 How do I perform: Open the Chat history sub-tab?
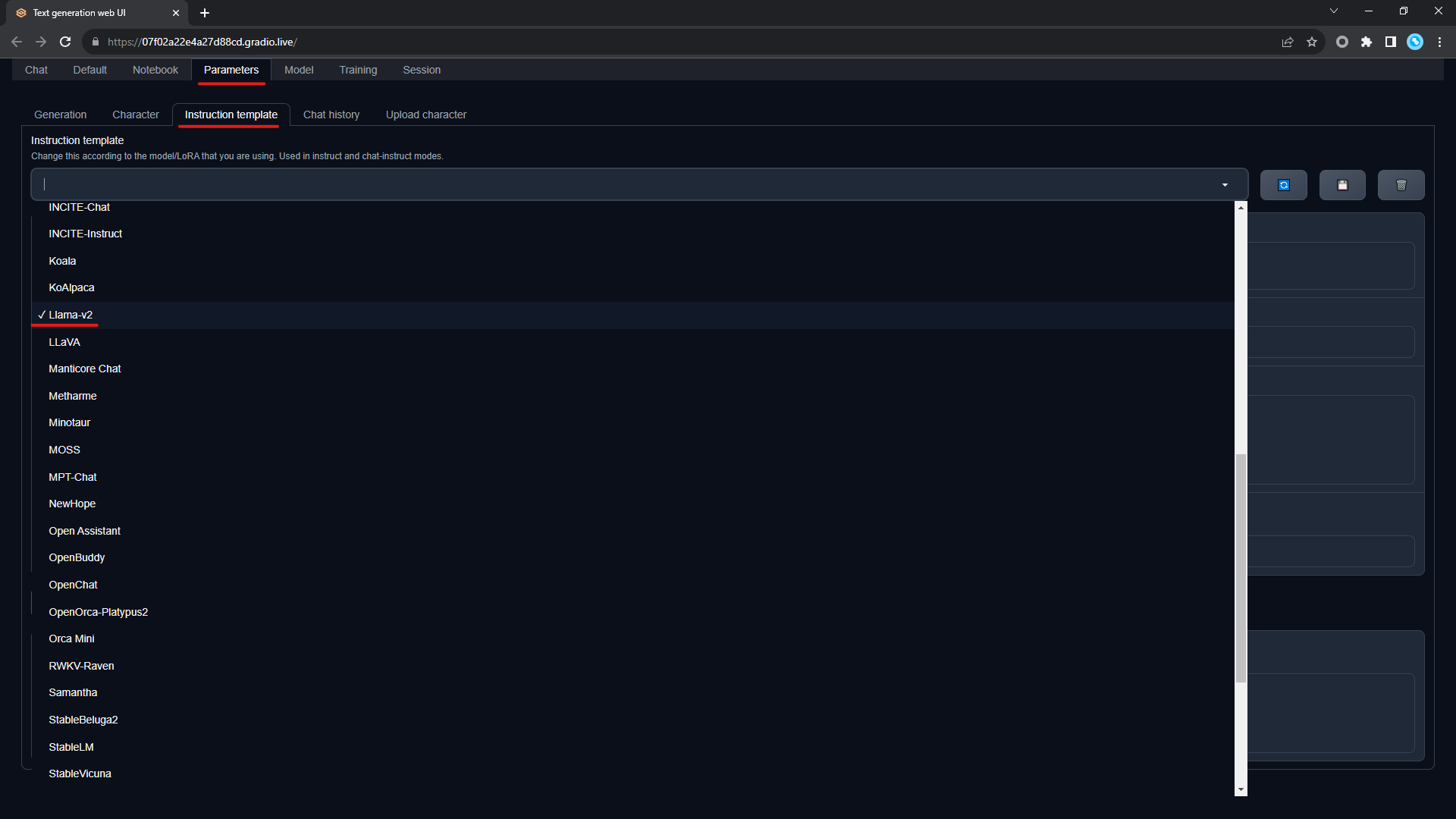click(331, 115)
